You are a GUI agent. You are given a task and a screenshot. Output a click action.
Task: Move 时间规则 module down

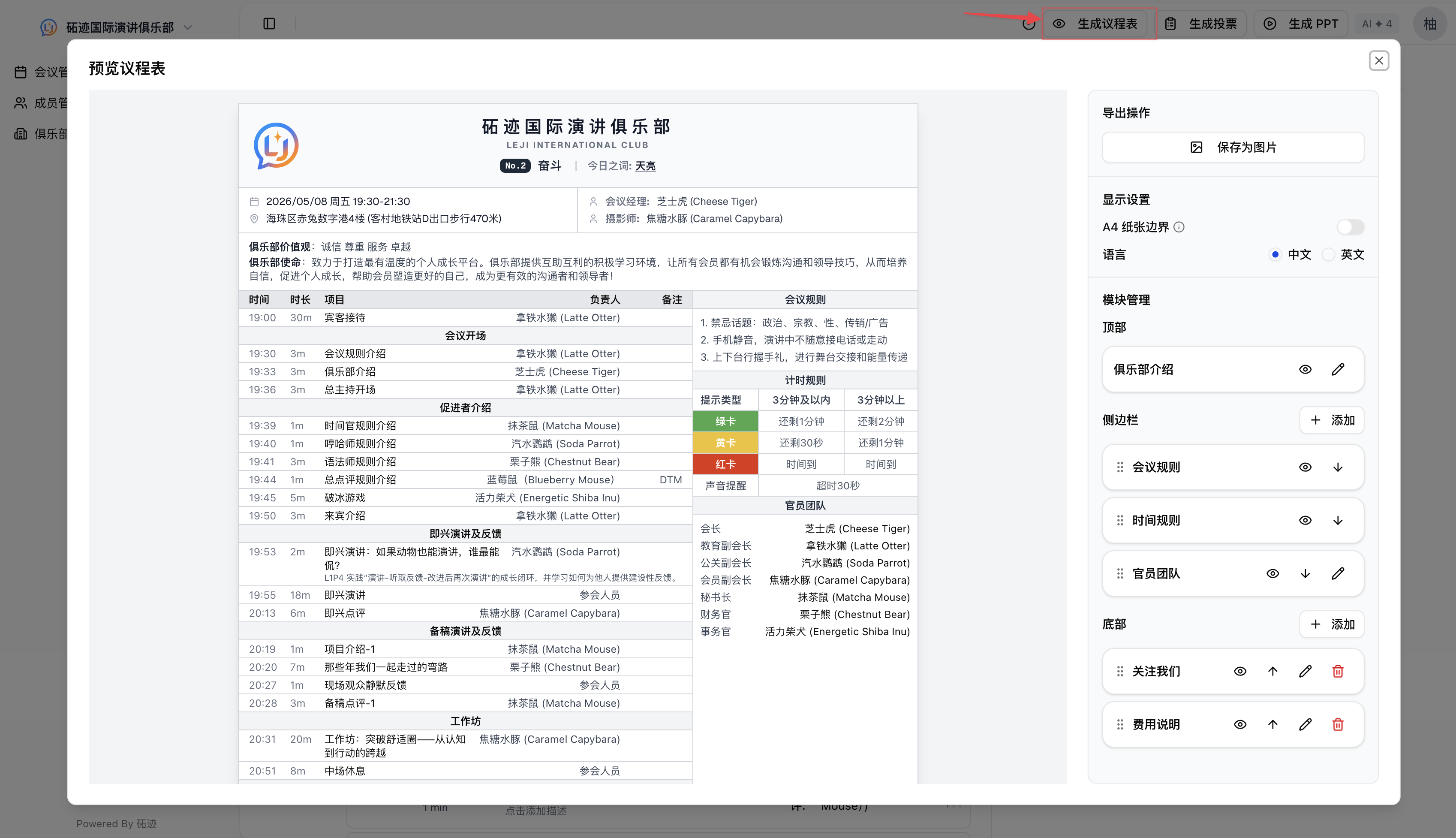pyautogui.click(x=1338, y=520)
